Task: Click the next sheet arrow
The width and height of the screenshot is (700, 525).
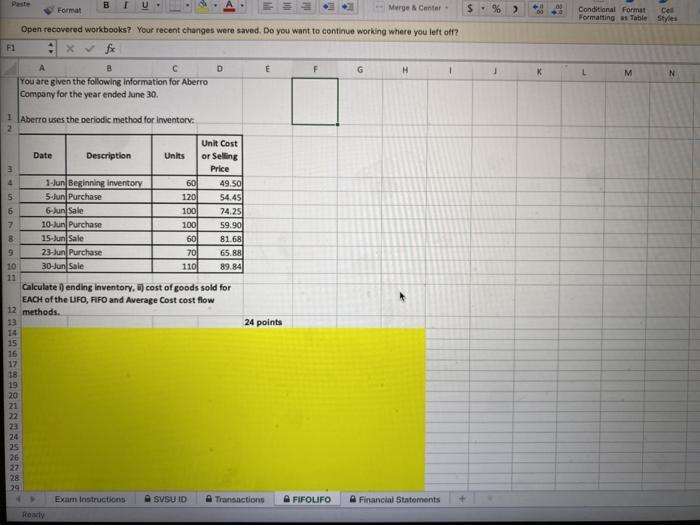Action: (x=32, y=499)
